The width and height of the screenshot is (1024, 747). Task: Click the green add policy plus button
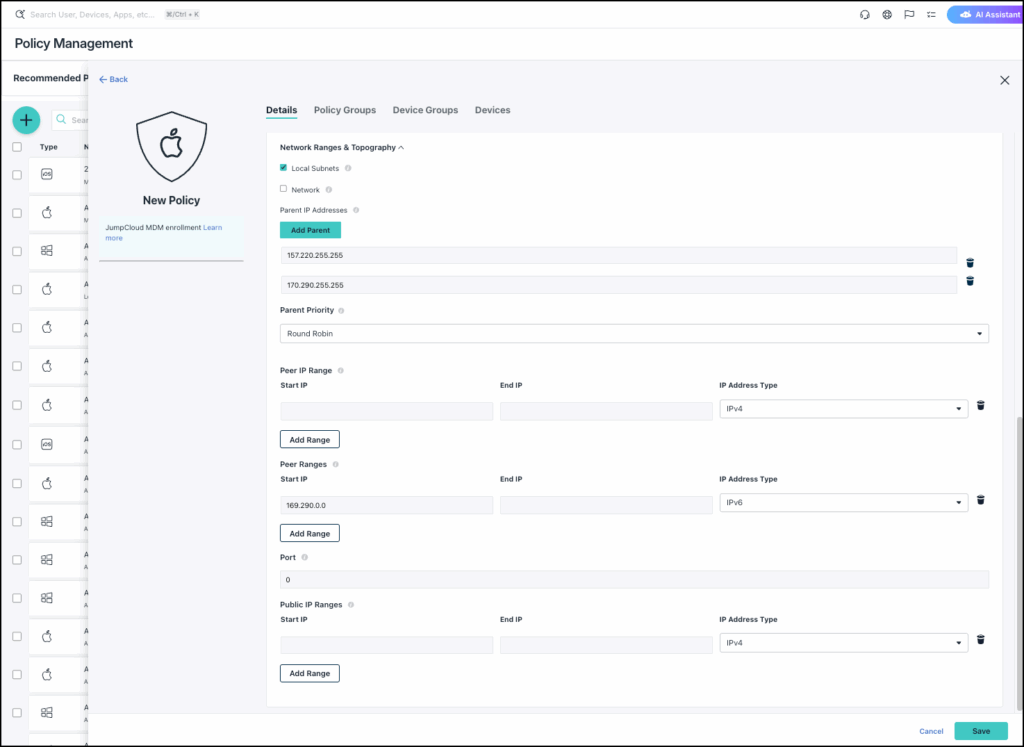pyautogui.click(x=26, y=120)
